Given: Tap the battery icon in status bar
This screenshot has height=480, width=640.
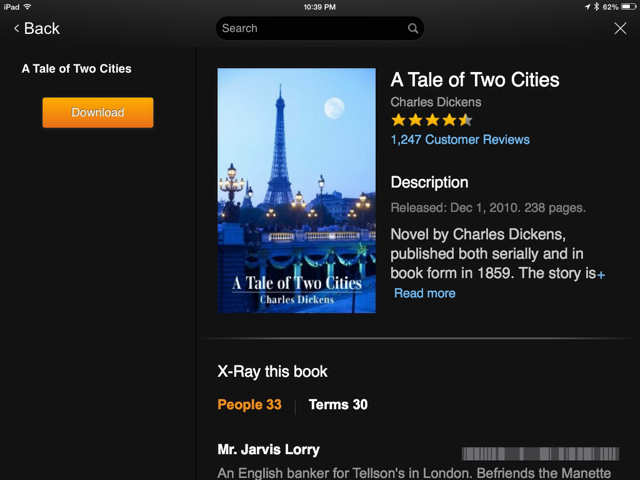Looking at the screenshot, I should point(628,7).
